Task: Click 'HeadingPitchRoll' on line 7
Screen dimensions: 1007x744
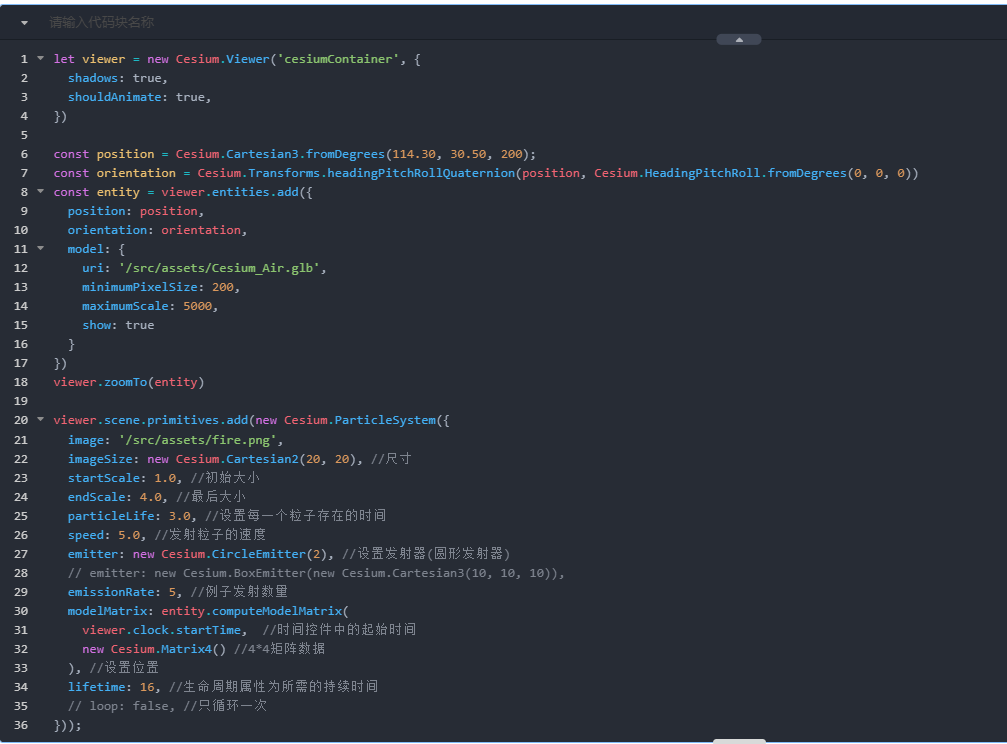Action: [x=702, y=173]
